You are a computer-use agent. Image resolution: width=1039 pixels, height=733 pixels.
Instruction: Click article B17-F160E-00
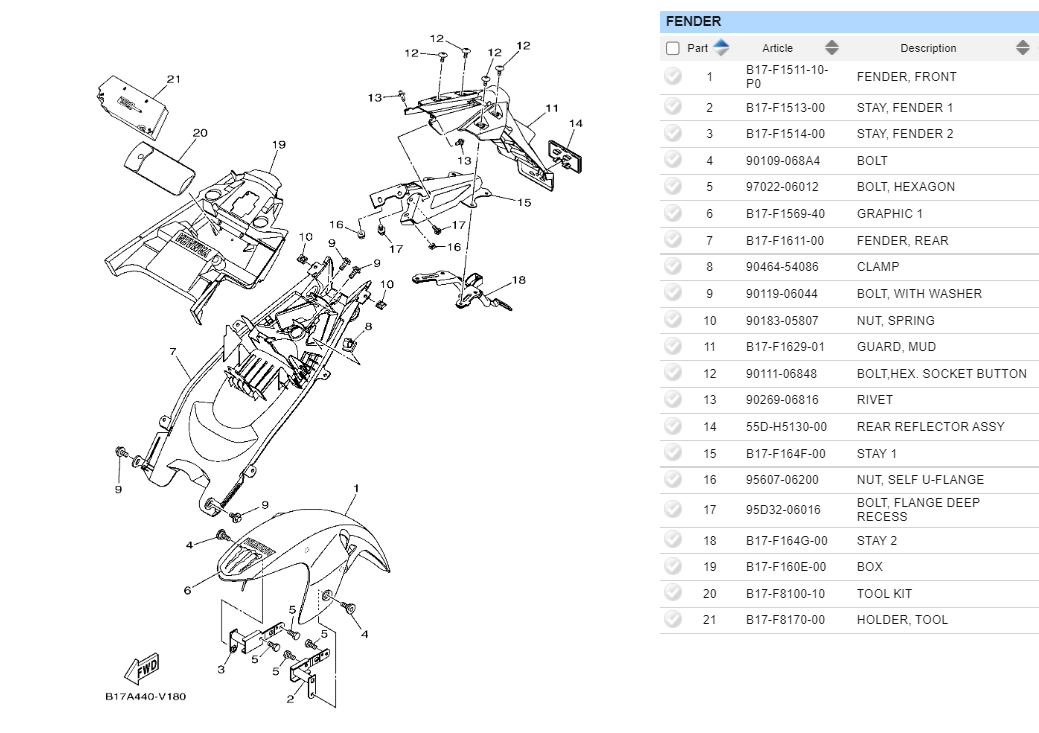click(x=786, y=567)
